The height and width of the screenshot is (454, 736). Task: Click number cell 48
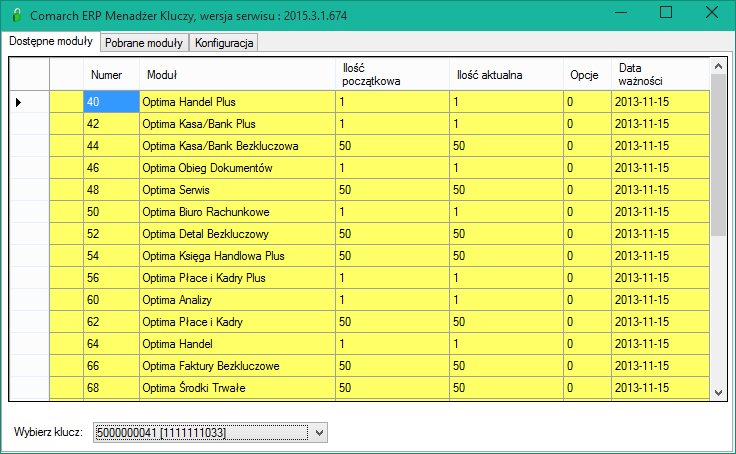[x=112, y=190]
